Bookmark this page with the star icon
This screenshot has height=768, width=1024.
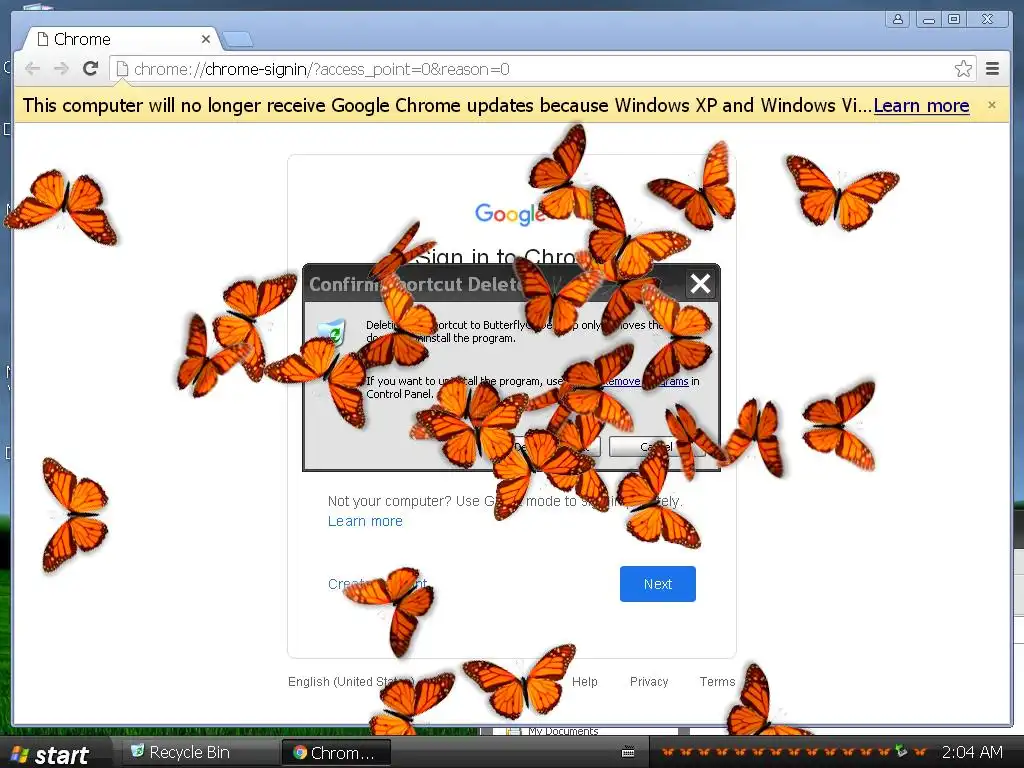[x=963, y=69]
